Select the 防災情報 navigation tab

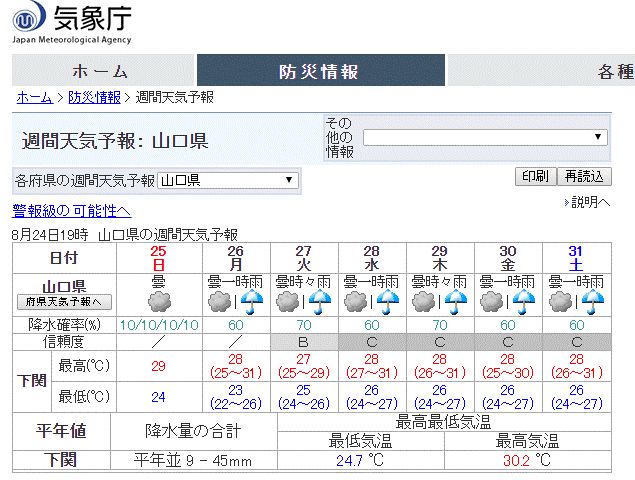click(x=319, y=71)
